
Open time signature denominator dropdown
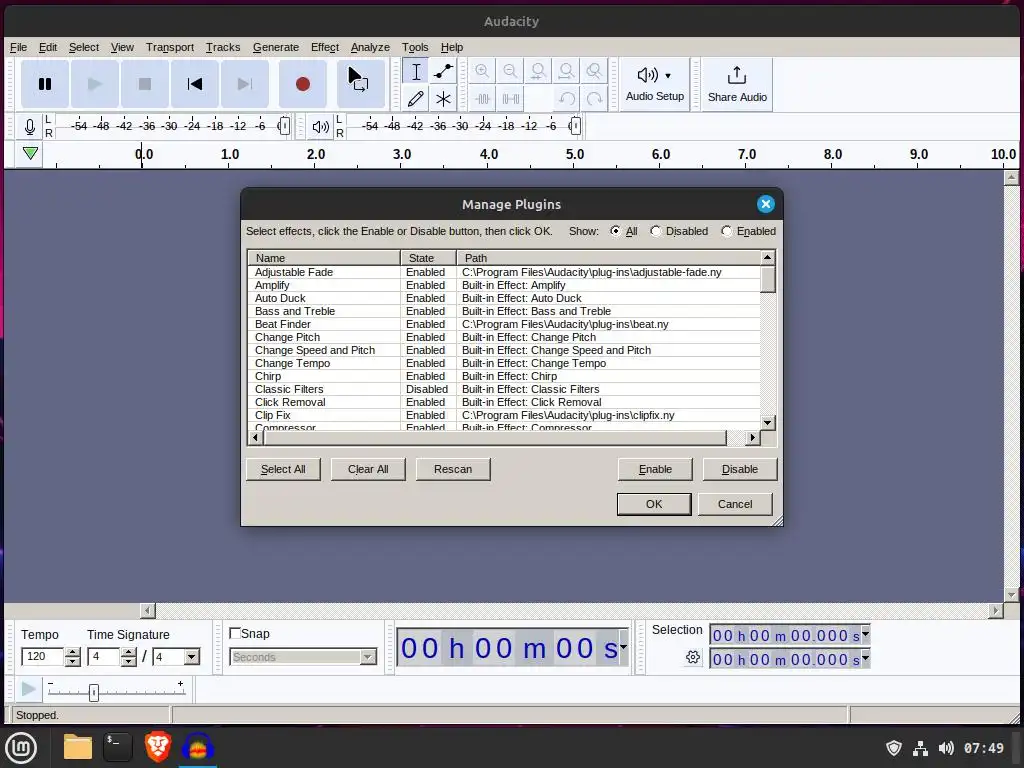pyautogui.click(x=191, y=657)
